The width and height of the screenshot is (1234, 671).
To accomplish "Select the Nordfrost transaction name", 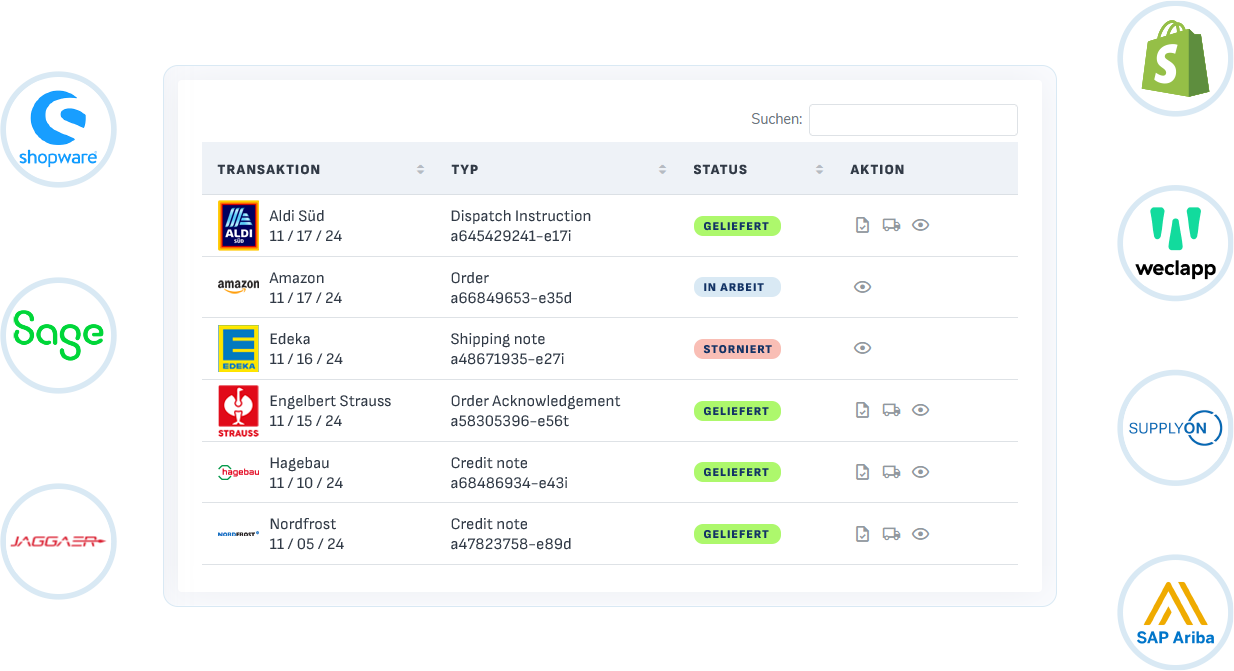I will [x=303, y=524].
